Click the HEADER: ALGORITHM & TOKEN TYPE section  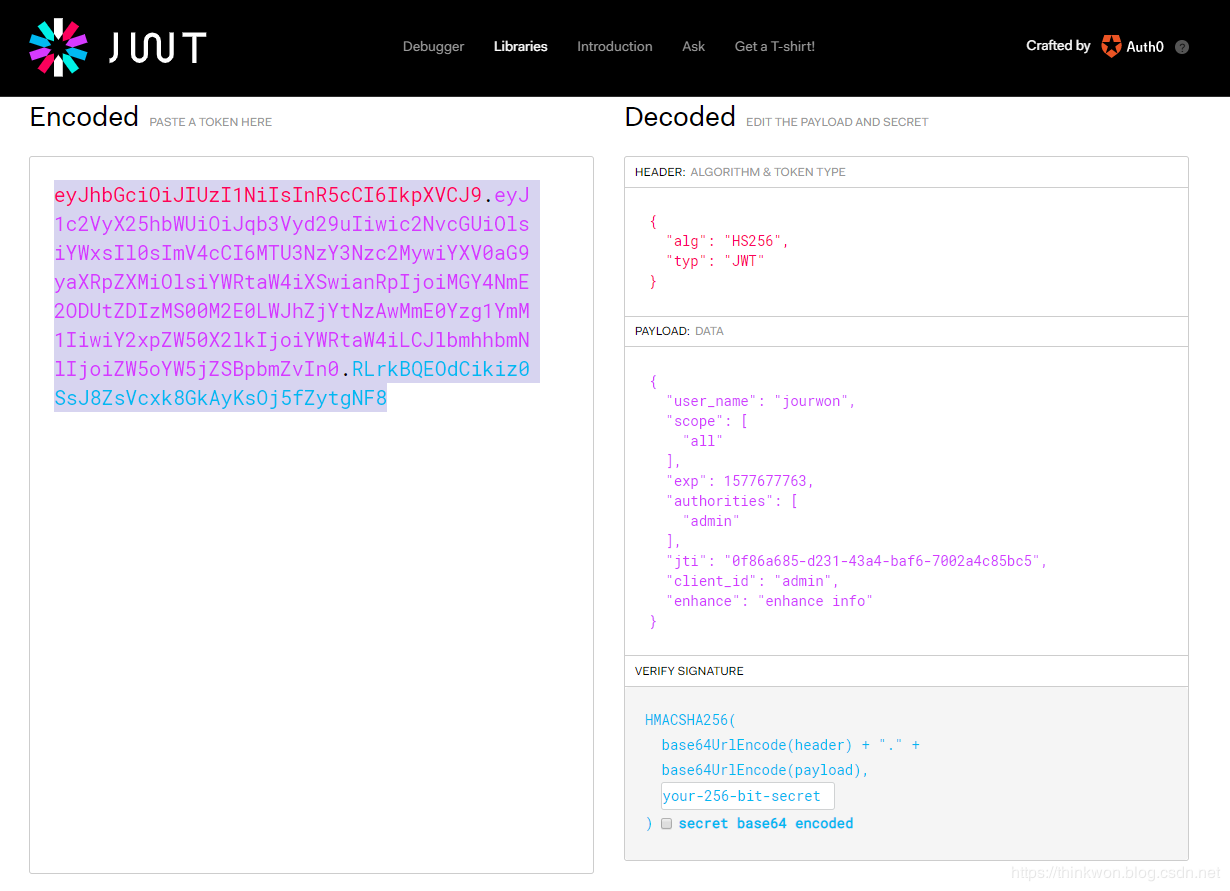tap(739, 171)
